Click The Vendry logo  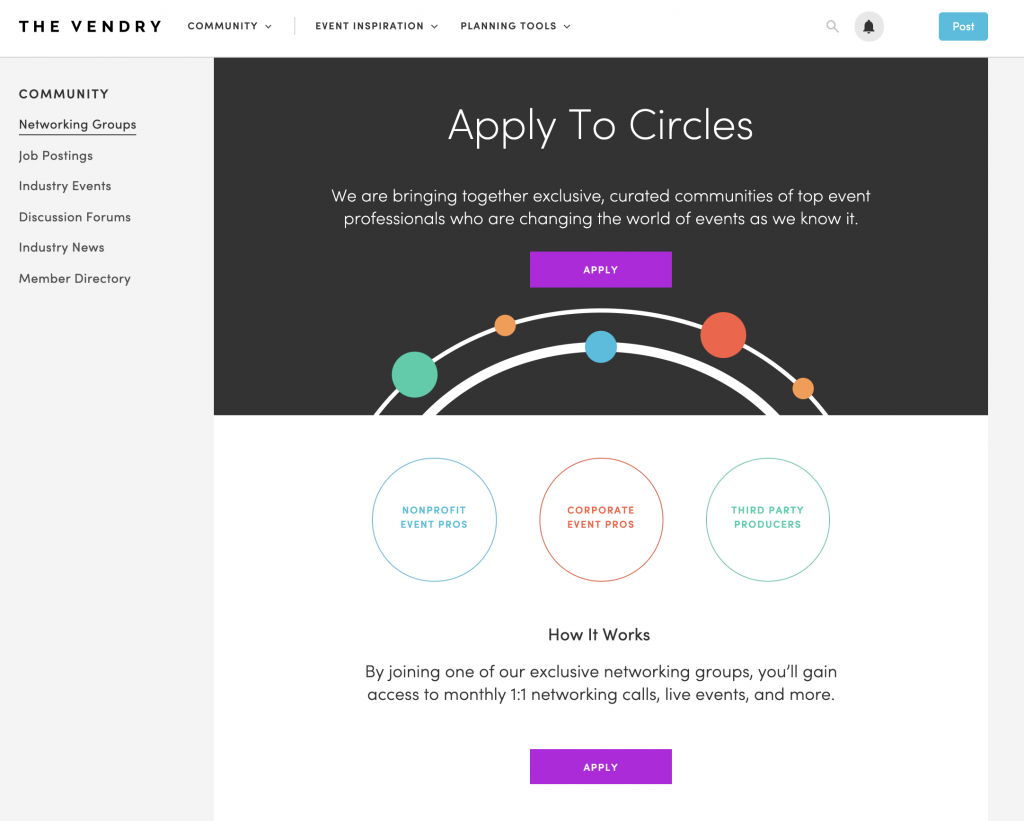point(90,27)
